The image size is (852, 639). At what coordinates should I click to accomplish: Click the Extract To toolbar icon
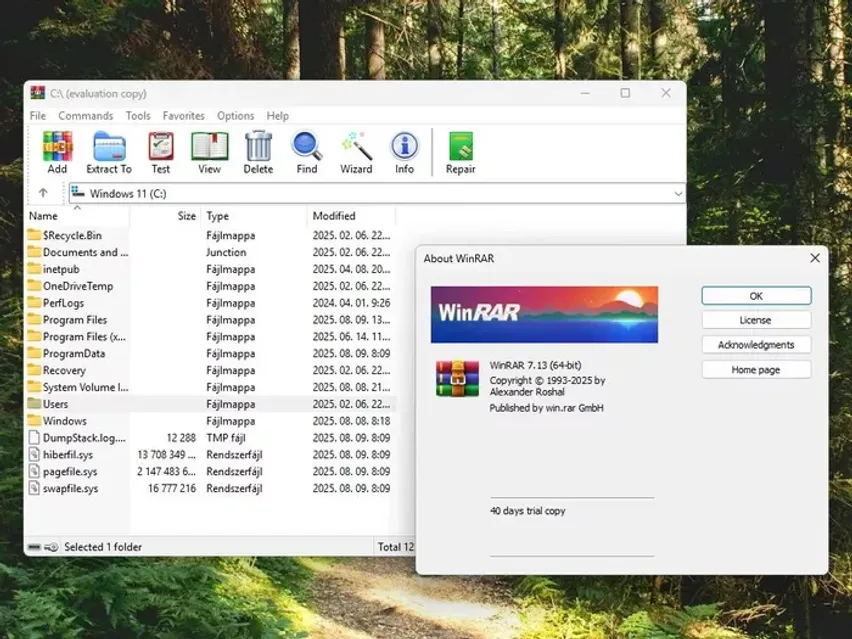coord(109,147)
